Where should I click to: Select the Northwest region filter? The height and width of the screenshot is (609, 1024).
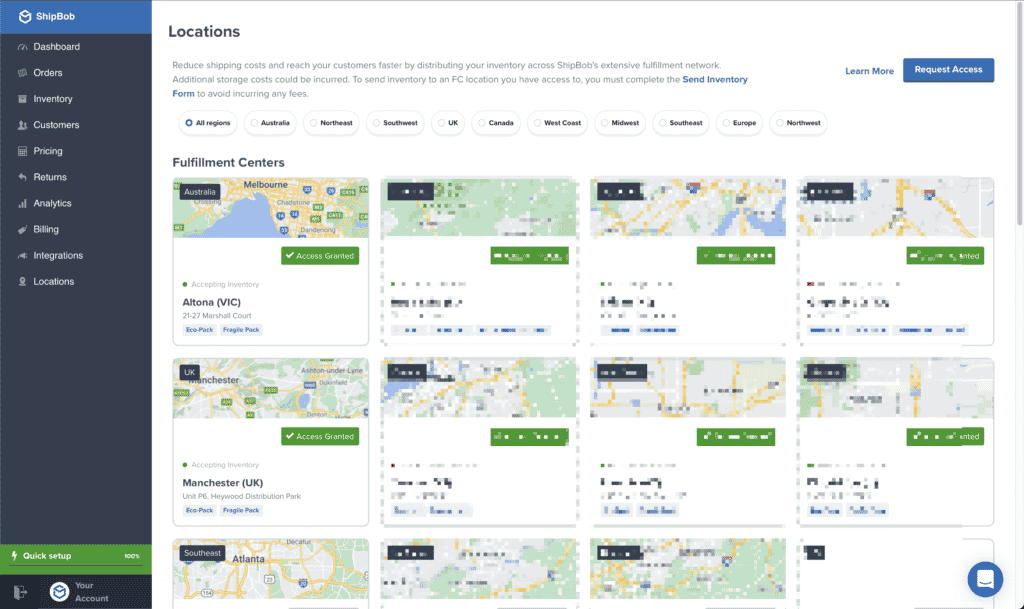[798, 123]
